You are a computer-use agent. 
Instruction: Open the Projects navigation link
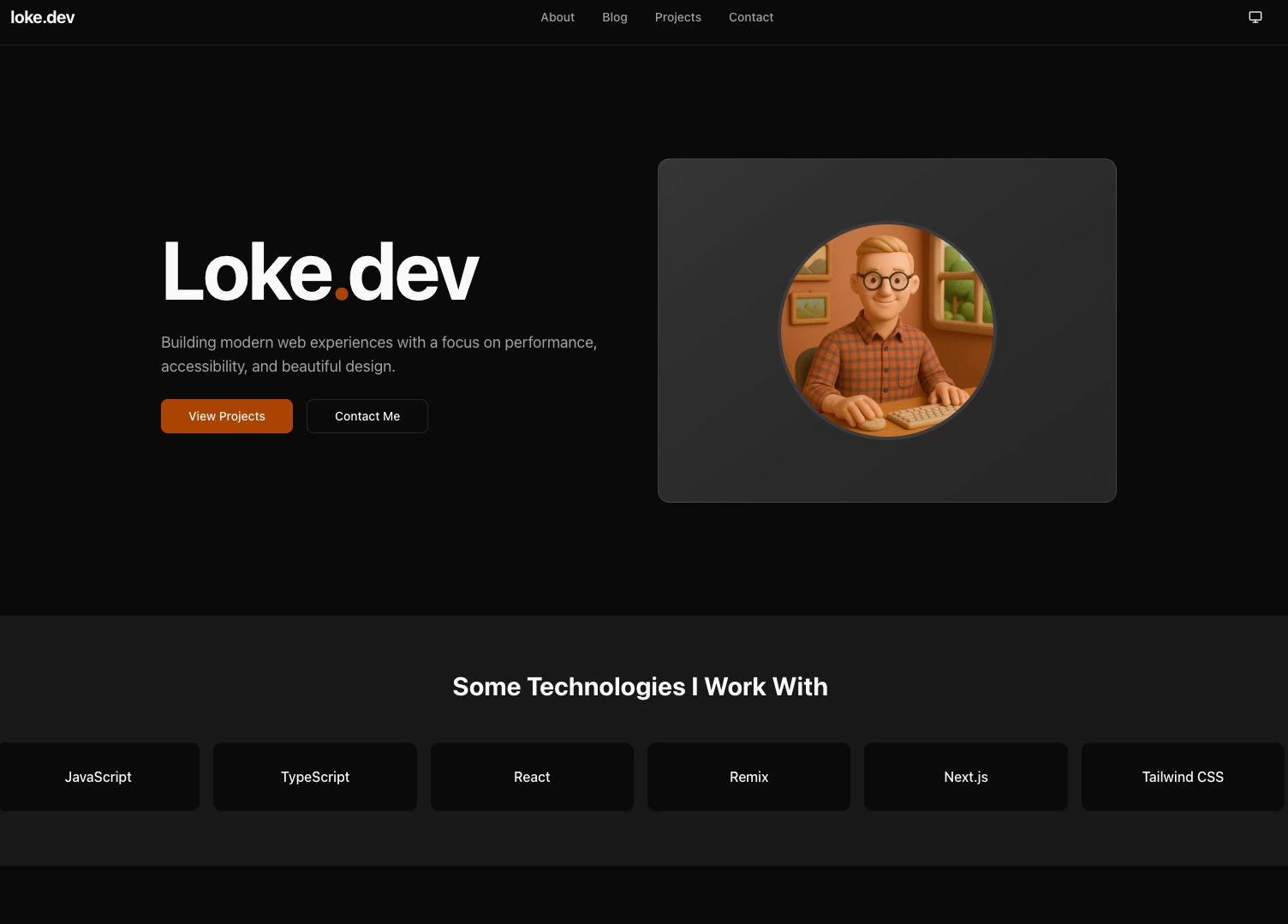coord(677,16)
